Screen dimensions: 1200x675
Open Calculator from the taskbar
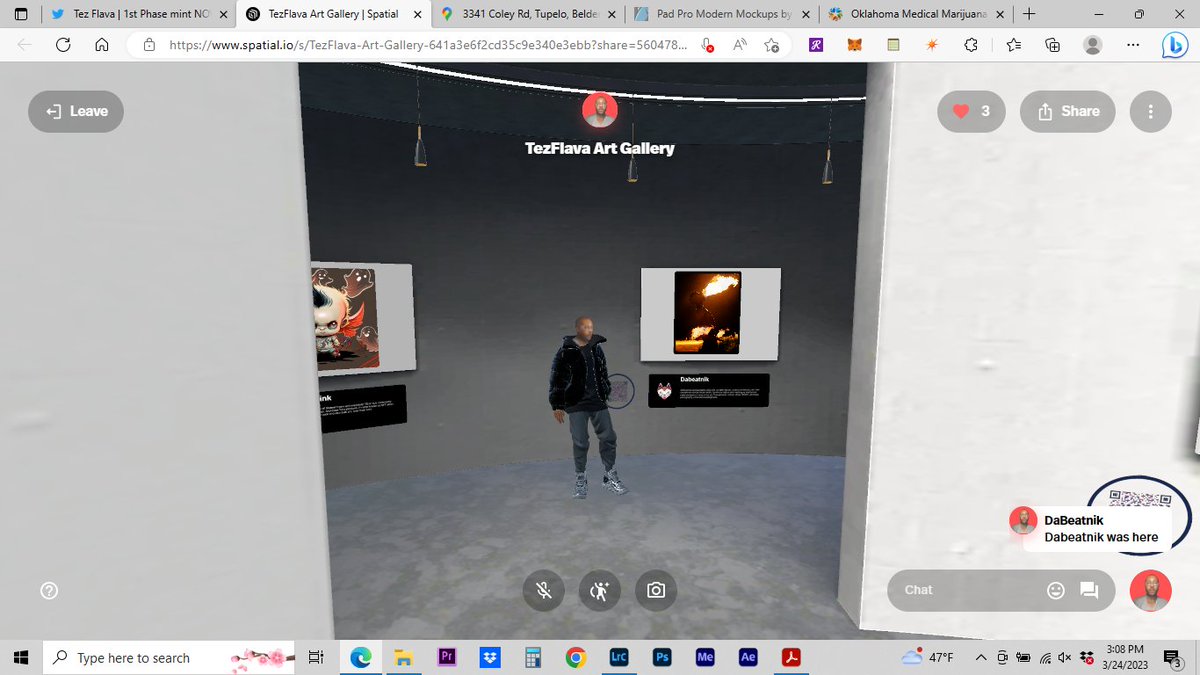click(533, 657)
